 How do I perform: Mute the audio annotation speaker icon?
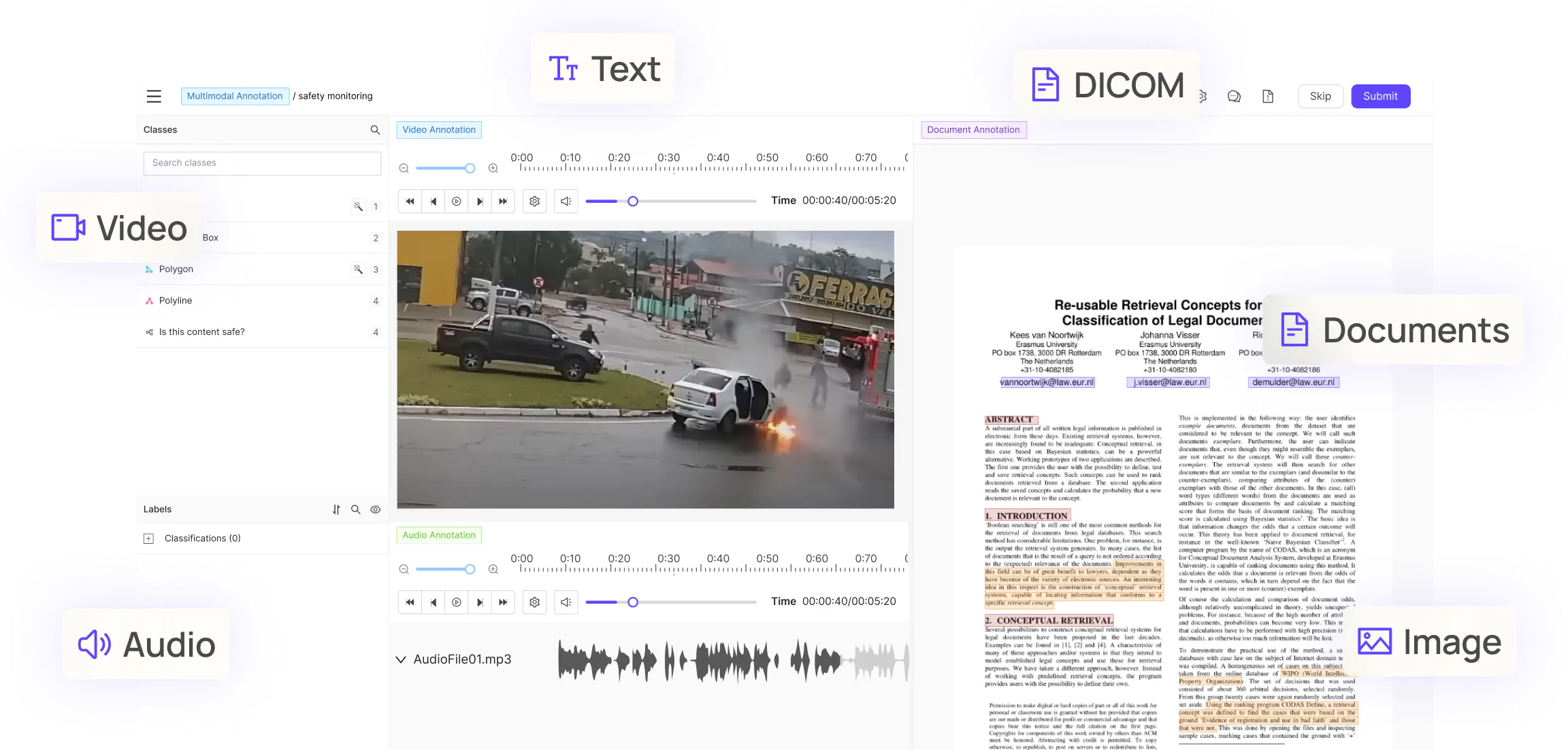coord(566,602)
